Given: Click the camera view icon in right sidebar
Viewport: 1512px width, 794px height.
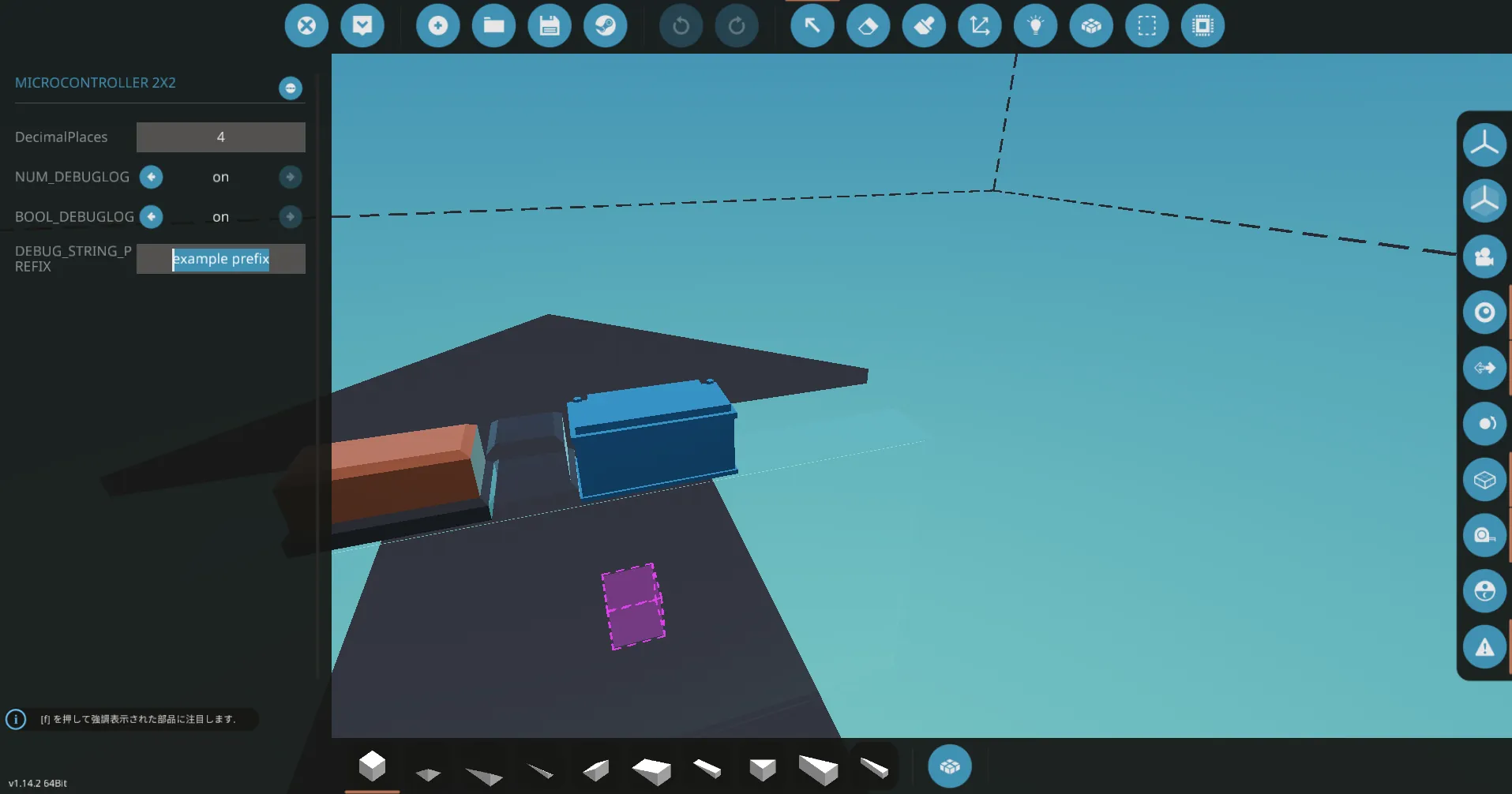Looking at the screenshot, I should click(1484, 257).
